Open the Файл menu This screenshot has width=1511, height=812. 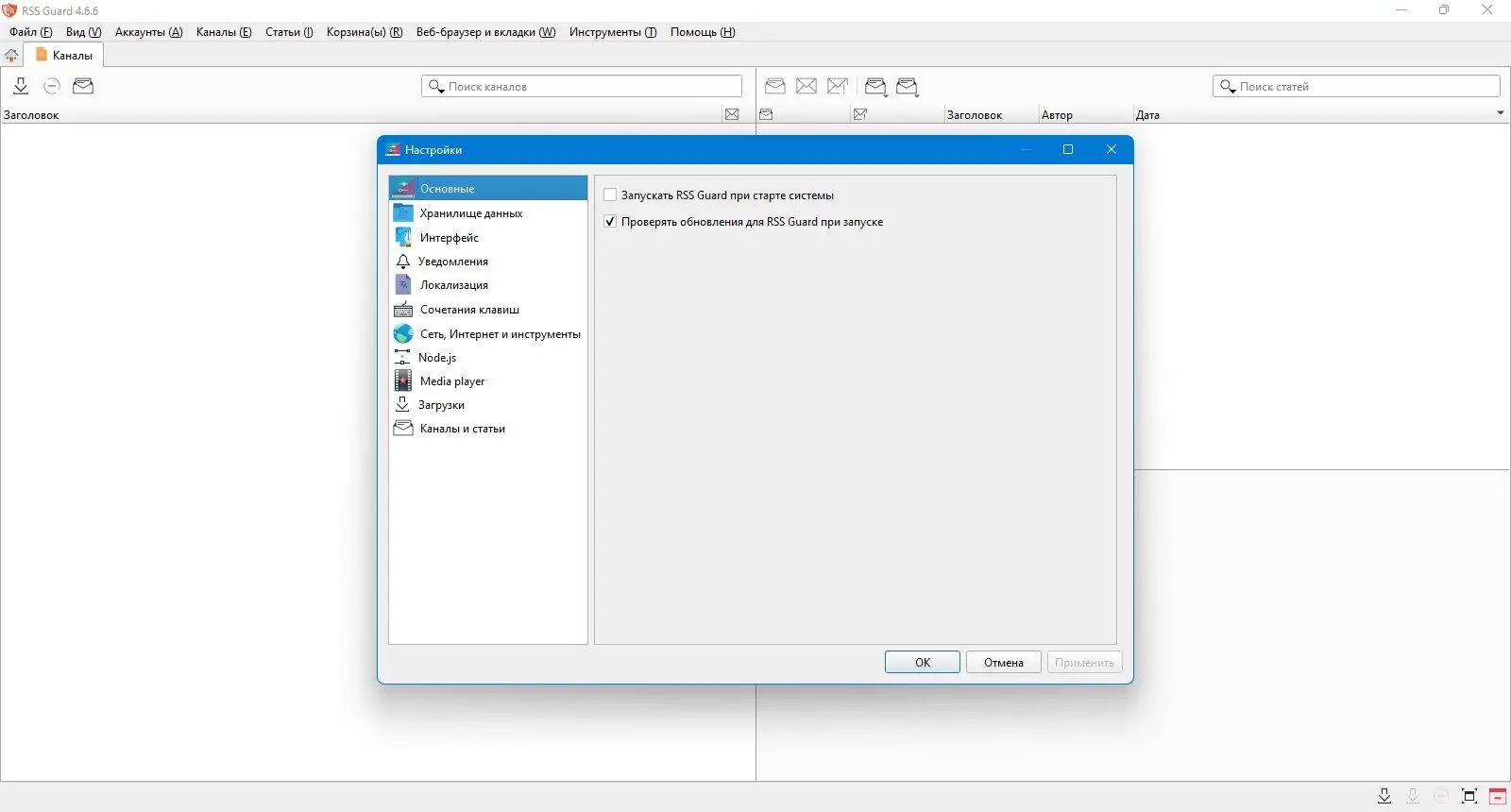pyautogui.click(x=31, y=32)
